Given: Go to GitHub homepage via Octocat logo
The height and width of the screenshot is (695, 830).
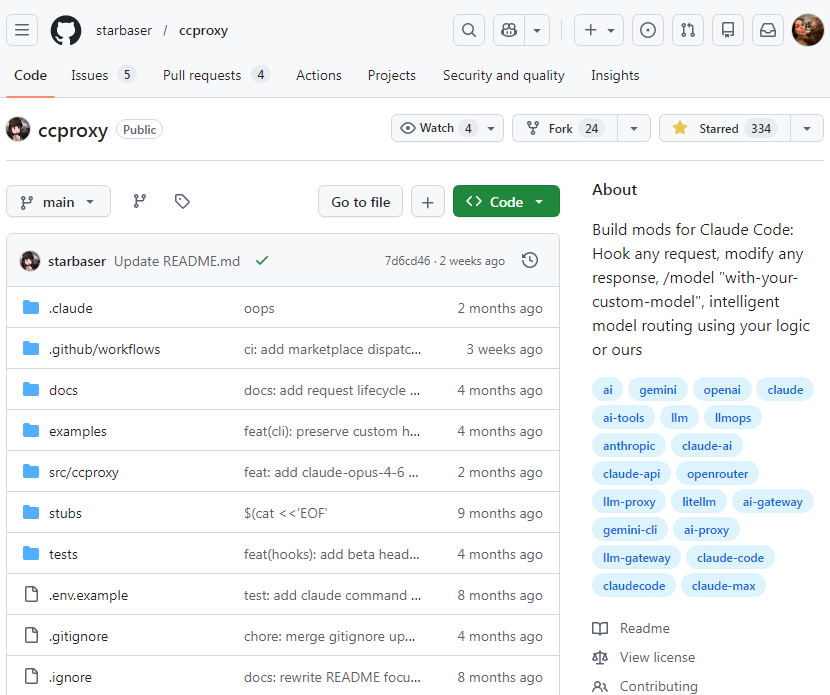Looking at the screenshot, I should pyautogui.click(x=66, y=30).
